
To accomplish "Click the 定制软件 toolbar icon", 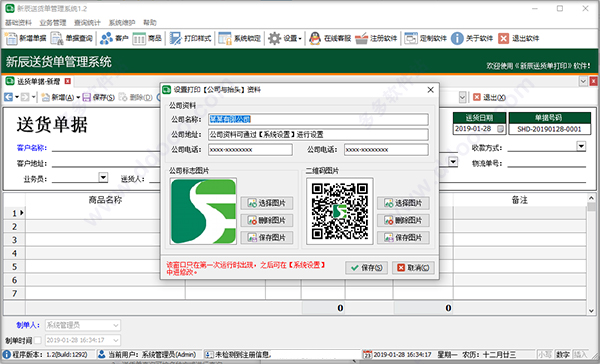I will (426, 38).
